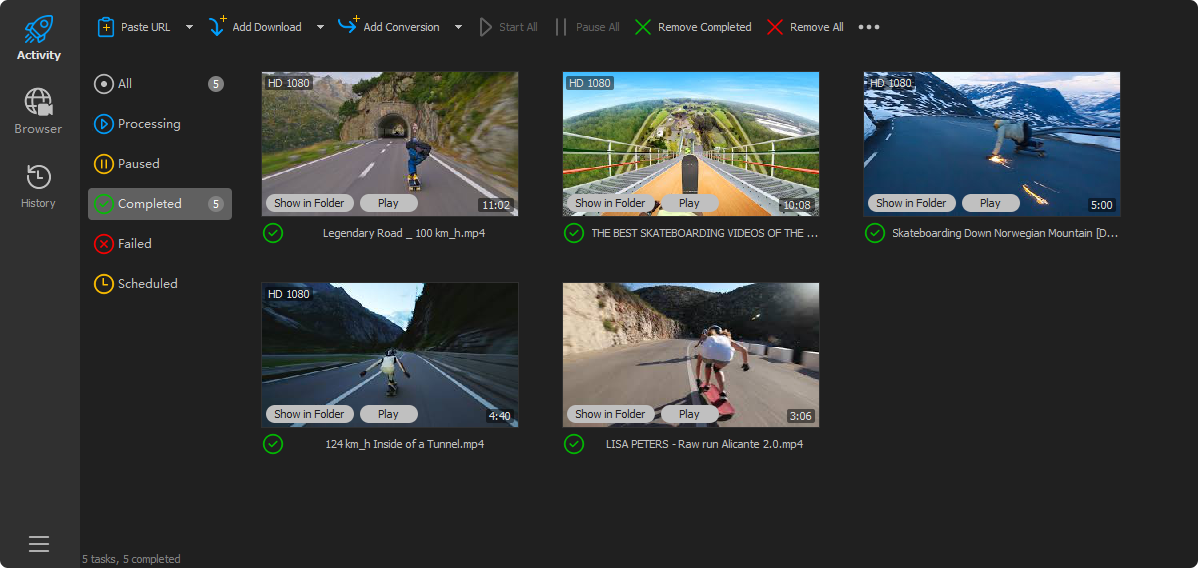Screen dimensions: 1198x568
Task: Click green checkmark beside LISA PETERS video
Action: pyautogui.click(x=574, y=444)
